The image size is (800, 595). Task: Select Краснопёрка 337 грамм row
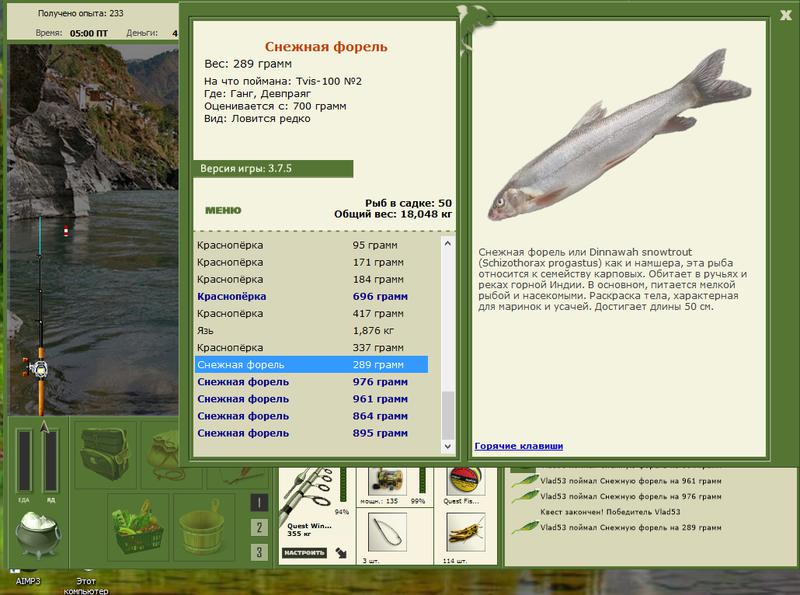point(312,348)
